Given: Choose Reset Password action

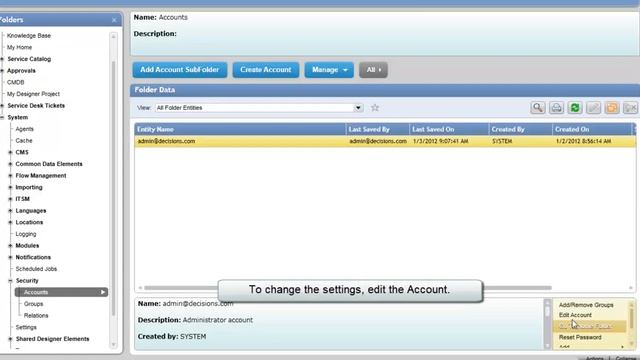Looking at the screenshot, I should (x=580, y=337).
